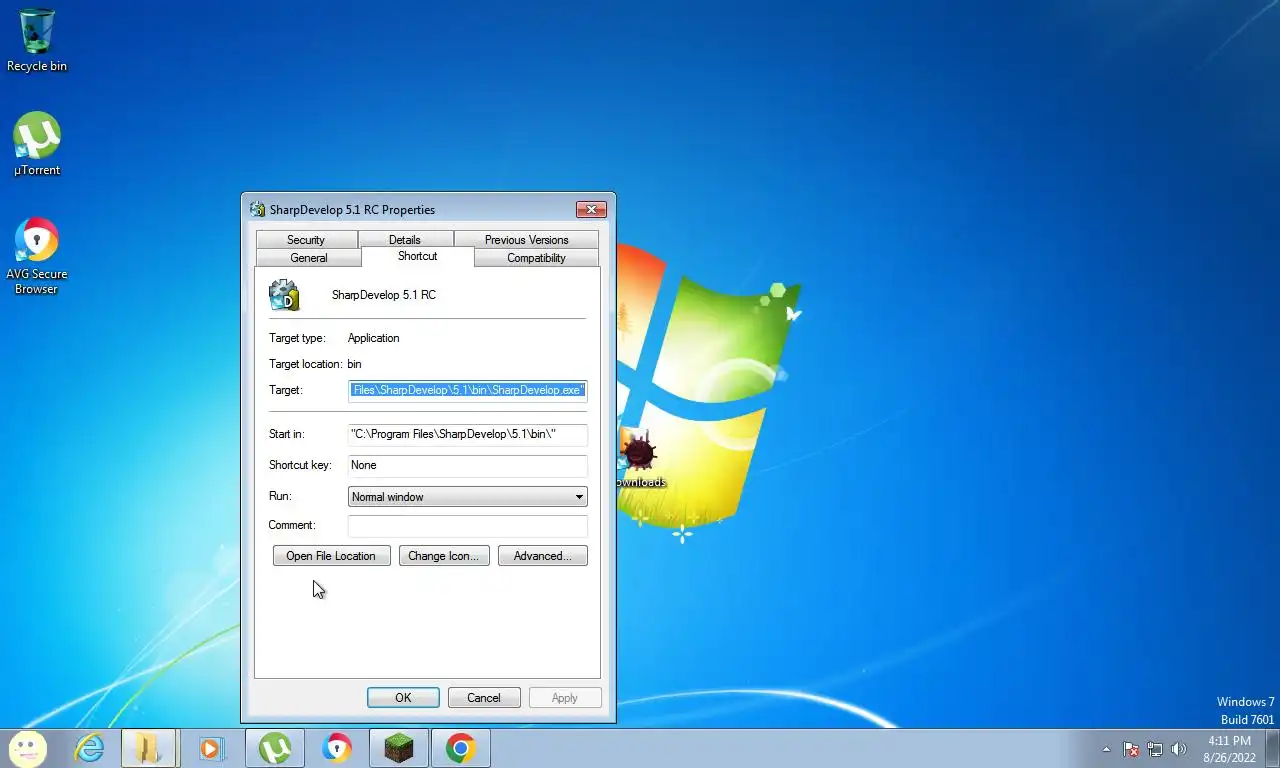Open the volume speaker tray icon
1280x768 pixels.
[x=1179, y=749]
